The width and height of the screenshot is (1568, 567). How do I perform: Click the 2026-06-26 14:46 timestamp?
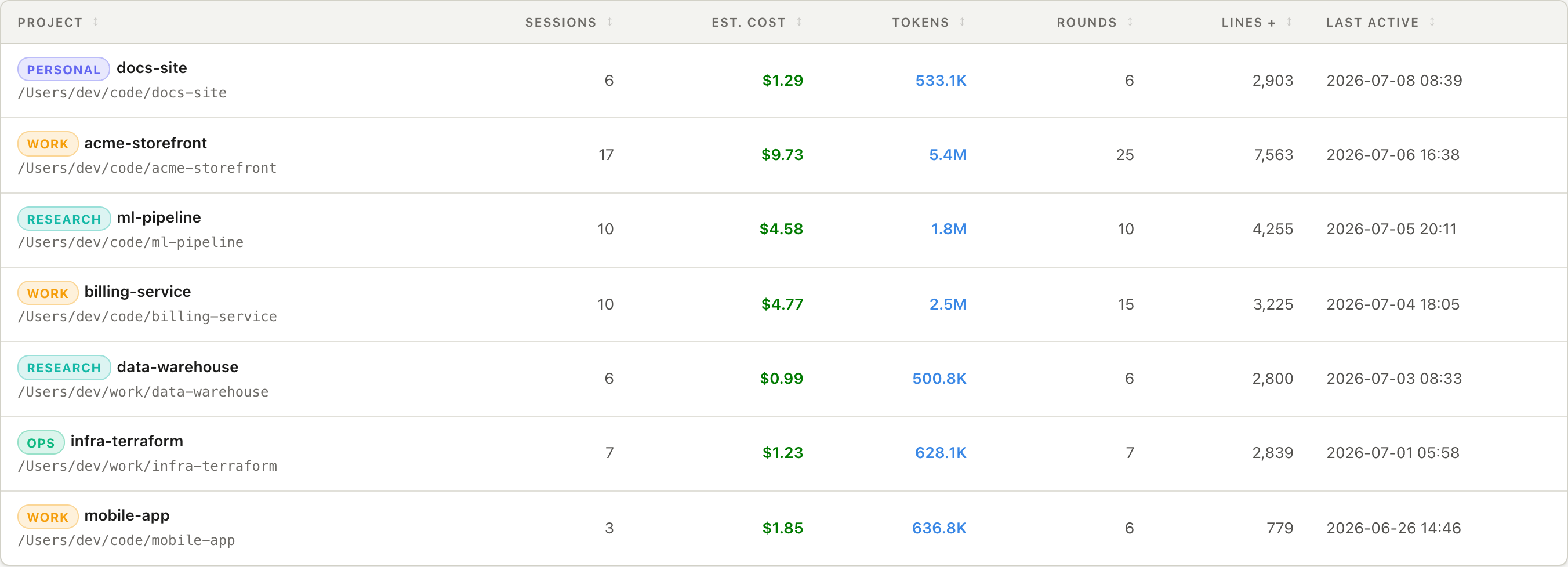point(1393,528)
